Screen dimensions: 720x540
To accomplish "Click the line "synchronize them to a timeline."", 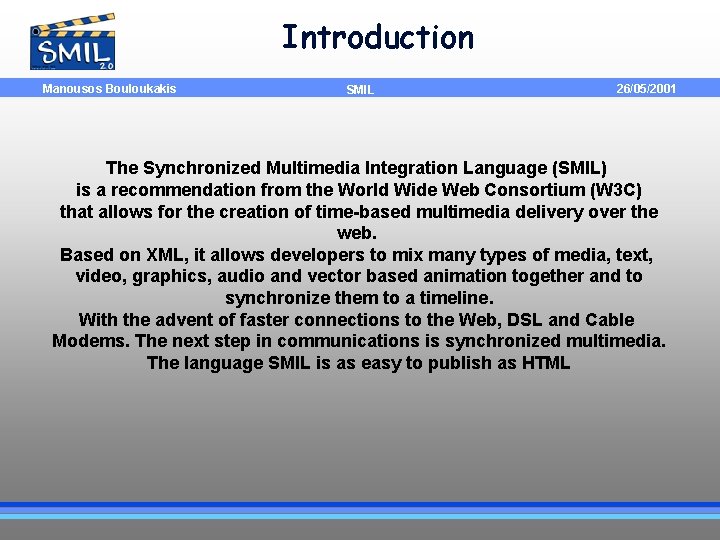I will [359, 298].
